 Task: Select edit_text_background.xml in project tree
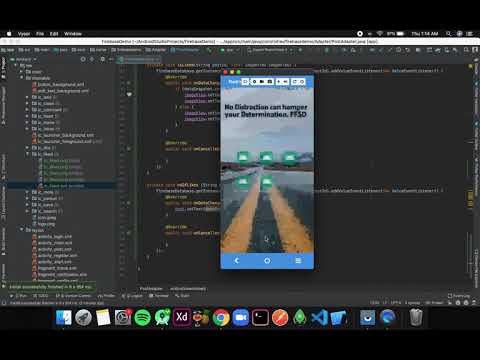[x=60, y=91]
